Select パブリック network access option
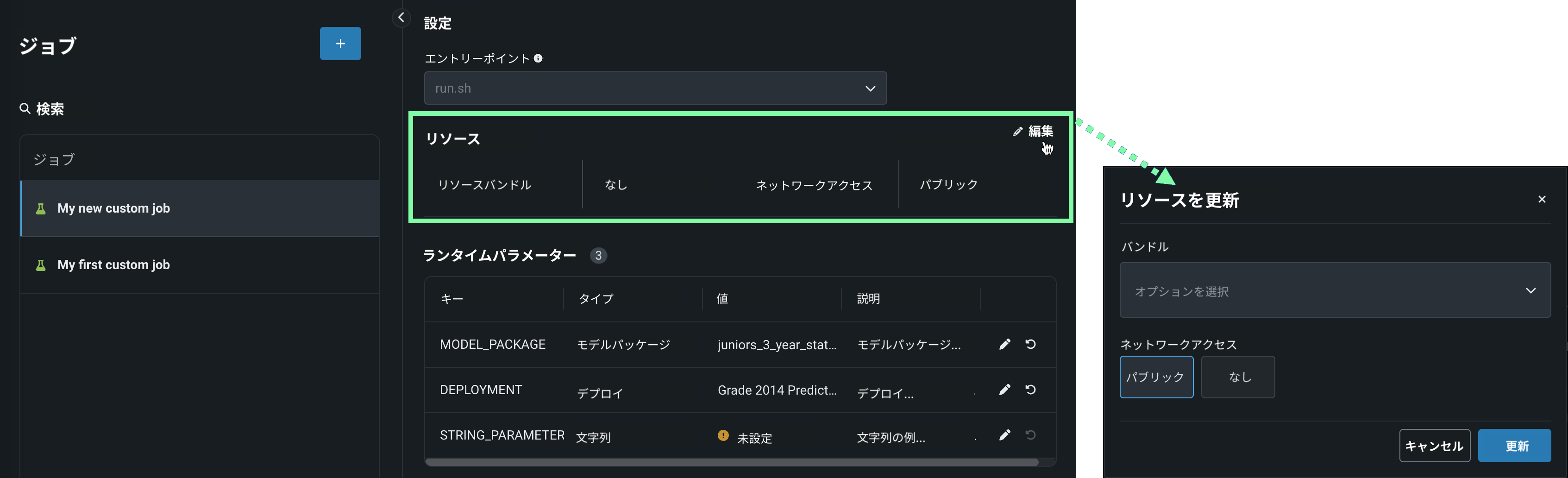Screen dimensions: 1568x478 (1156, 377)
